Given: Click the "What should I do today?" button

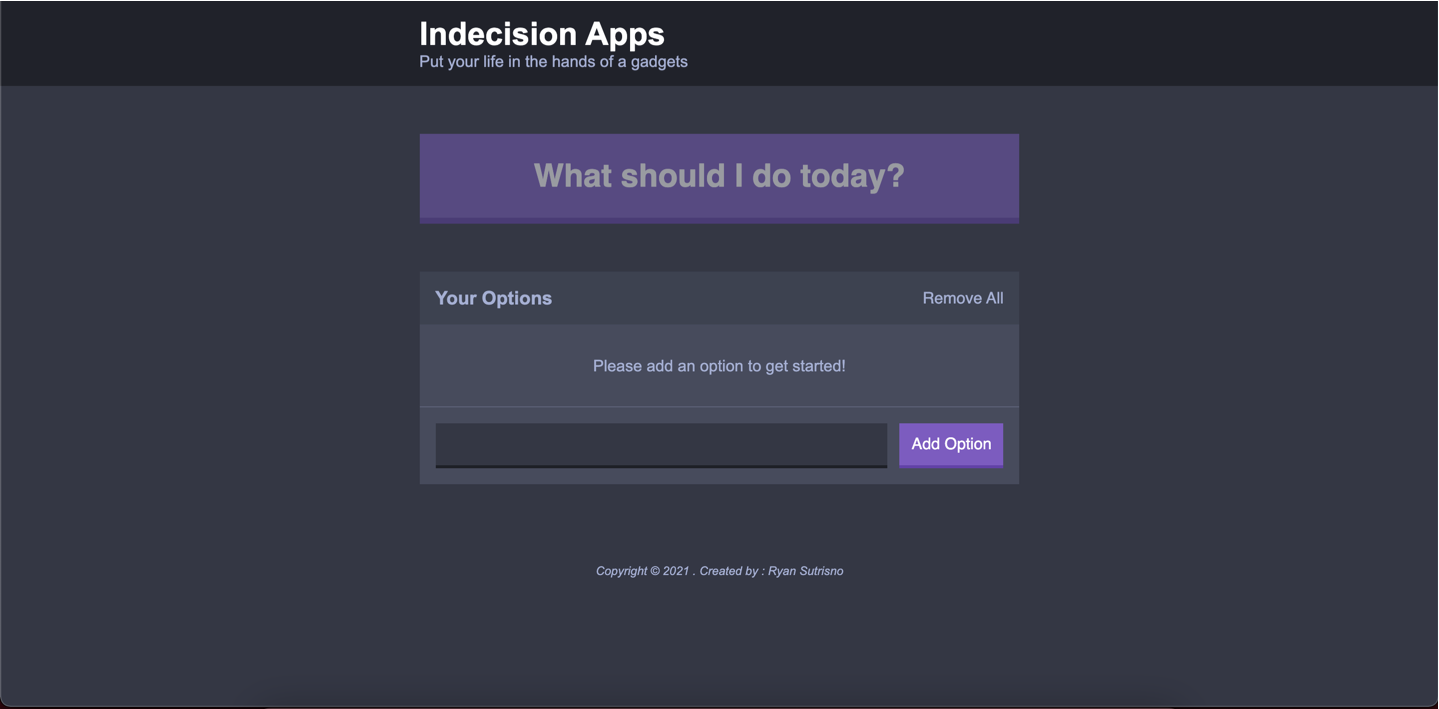Looking at the screenshot, I should click(x=719, y=177).
